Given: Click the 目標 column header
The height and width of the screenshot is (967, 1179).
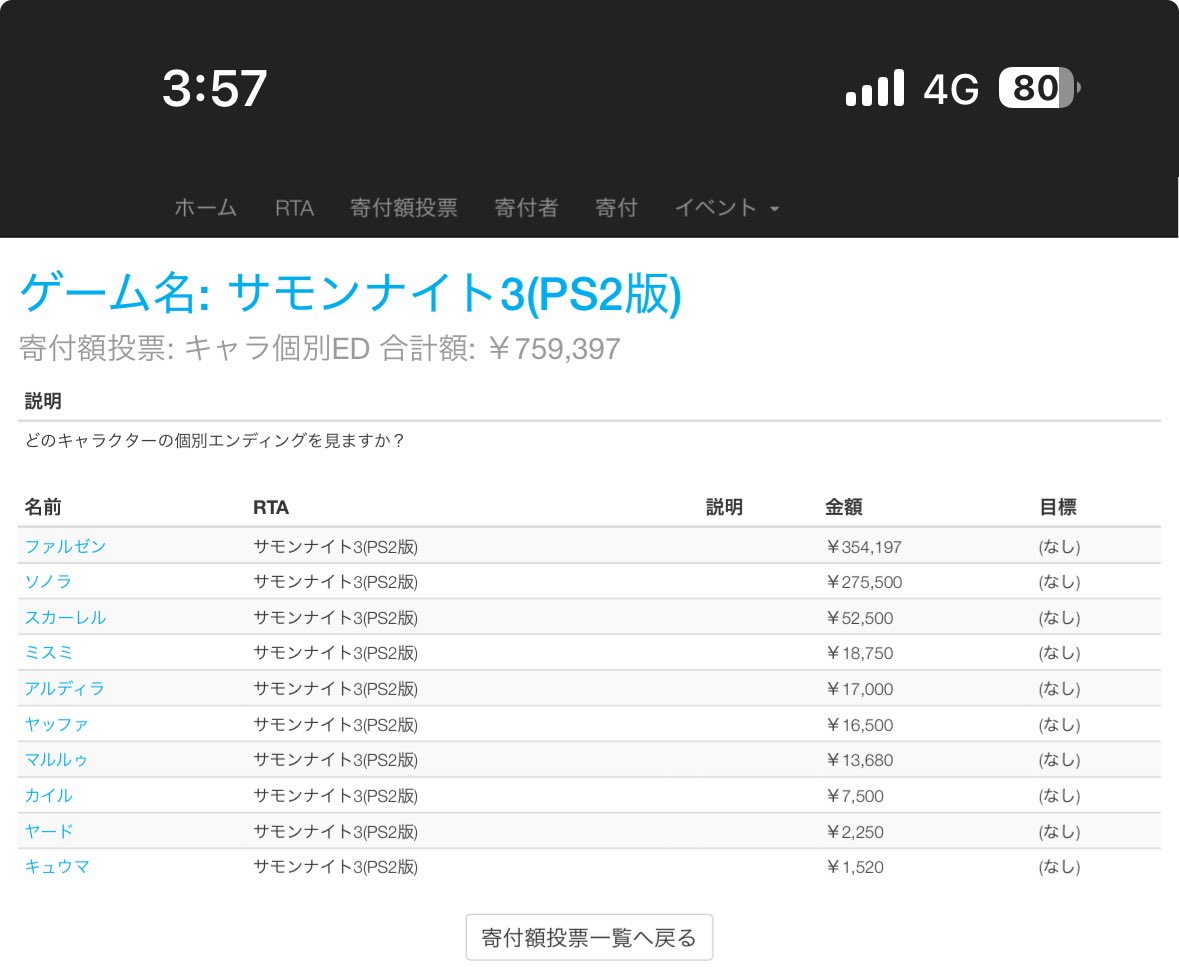Looking at the screenshot, I should click(1058, 508).
